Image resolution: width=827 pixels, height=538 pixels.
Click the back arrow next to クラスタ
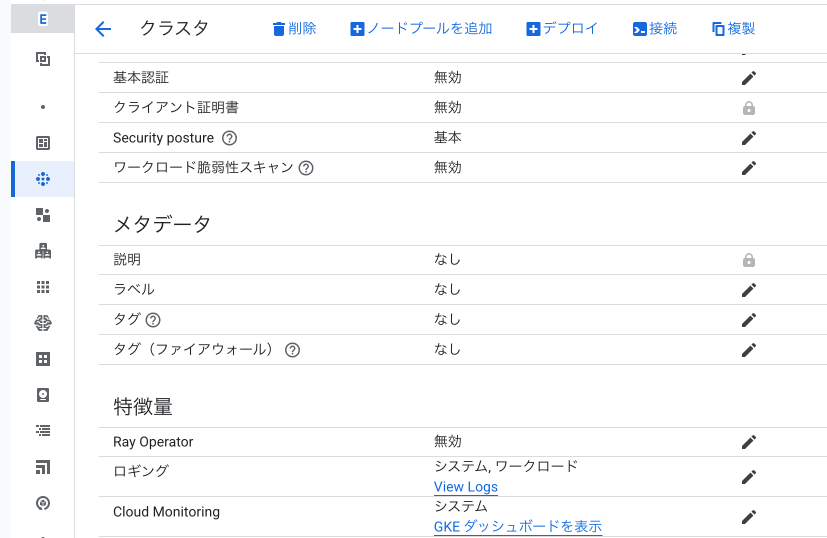103,28
